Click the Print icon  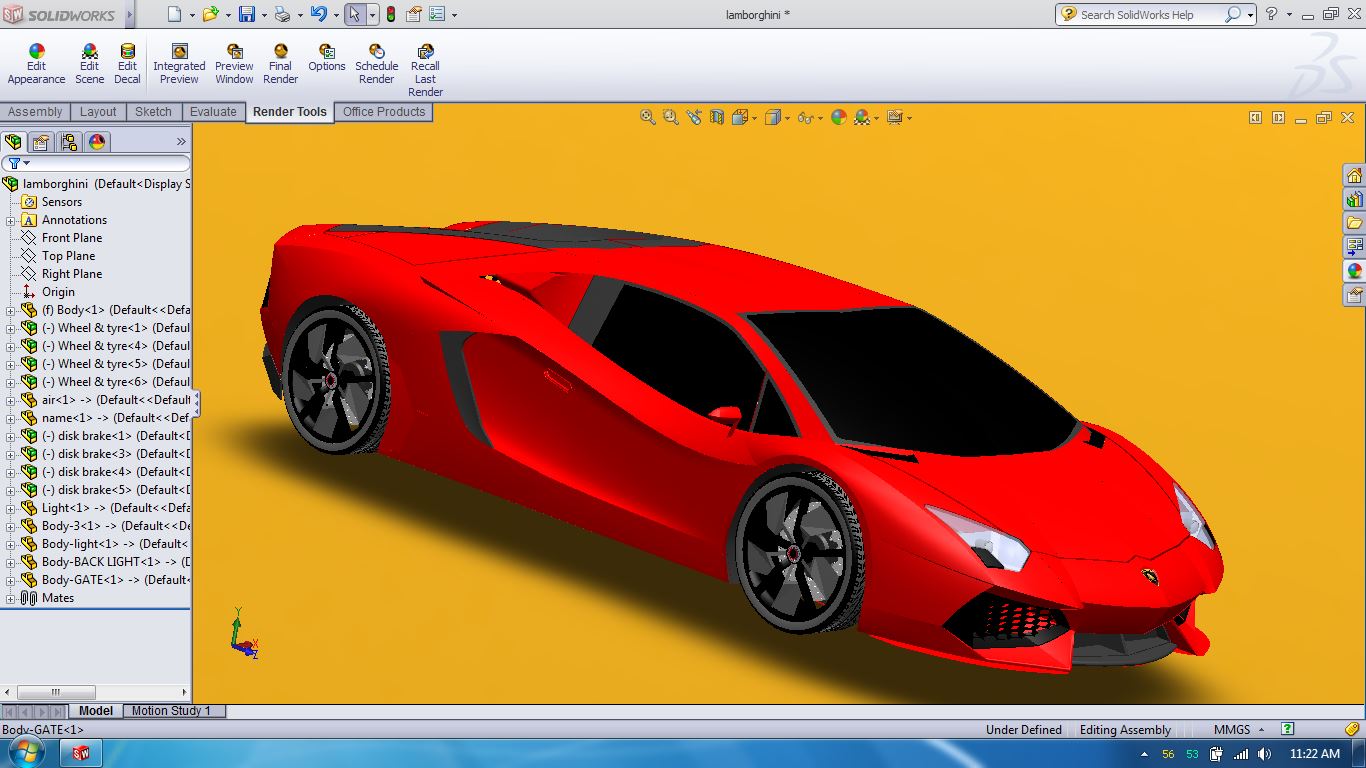tap(282, 14)
